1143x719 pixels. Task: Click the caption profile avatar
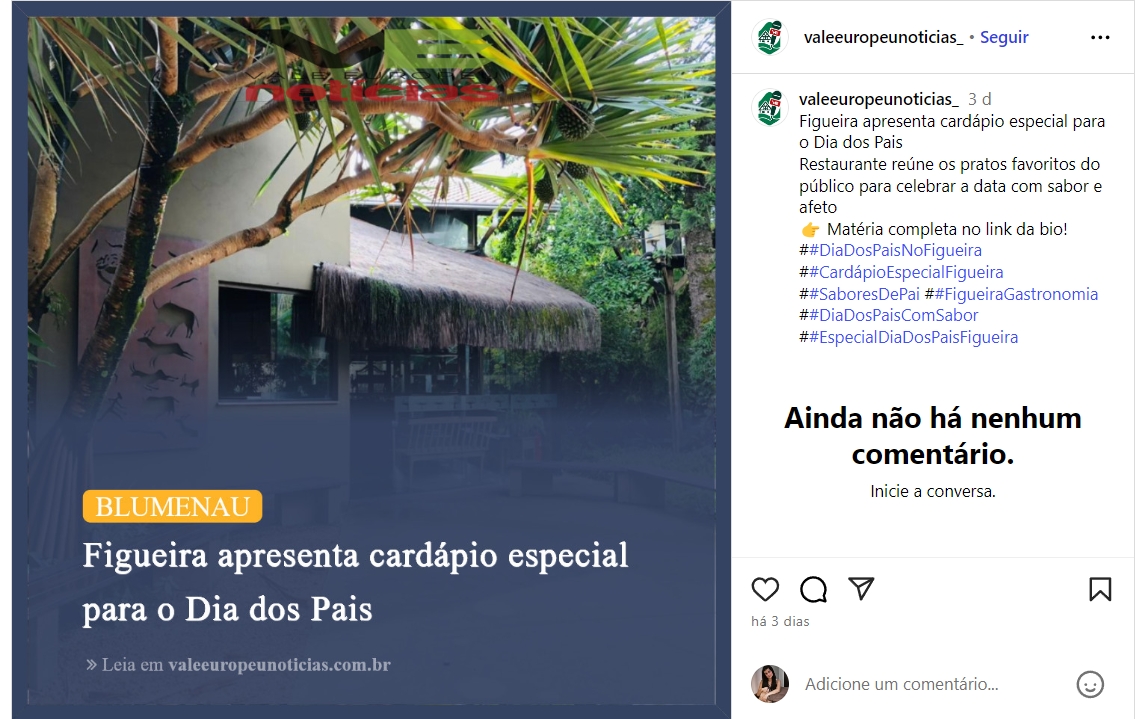click(770, 108)
